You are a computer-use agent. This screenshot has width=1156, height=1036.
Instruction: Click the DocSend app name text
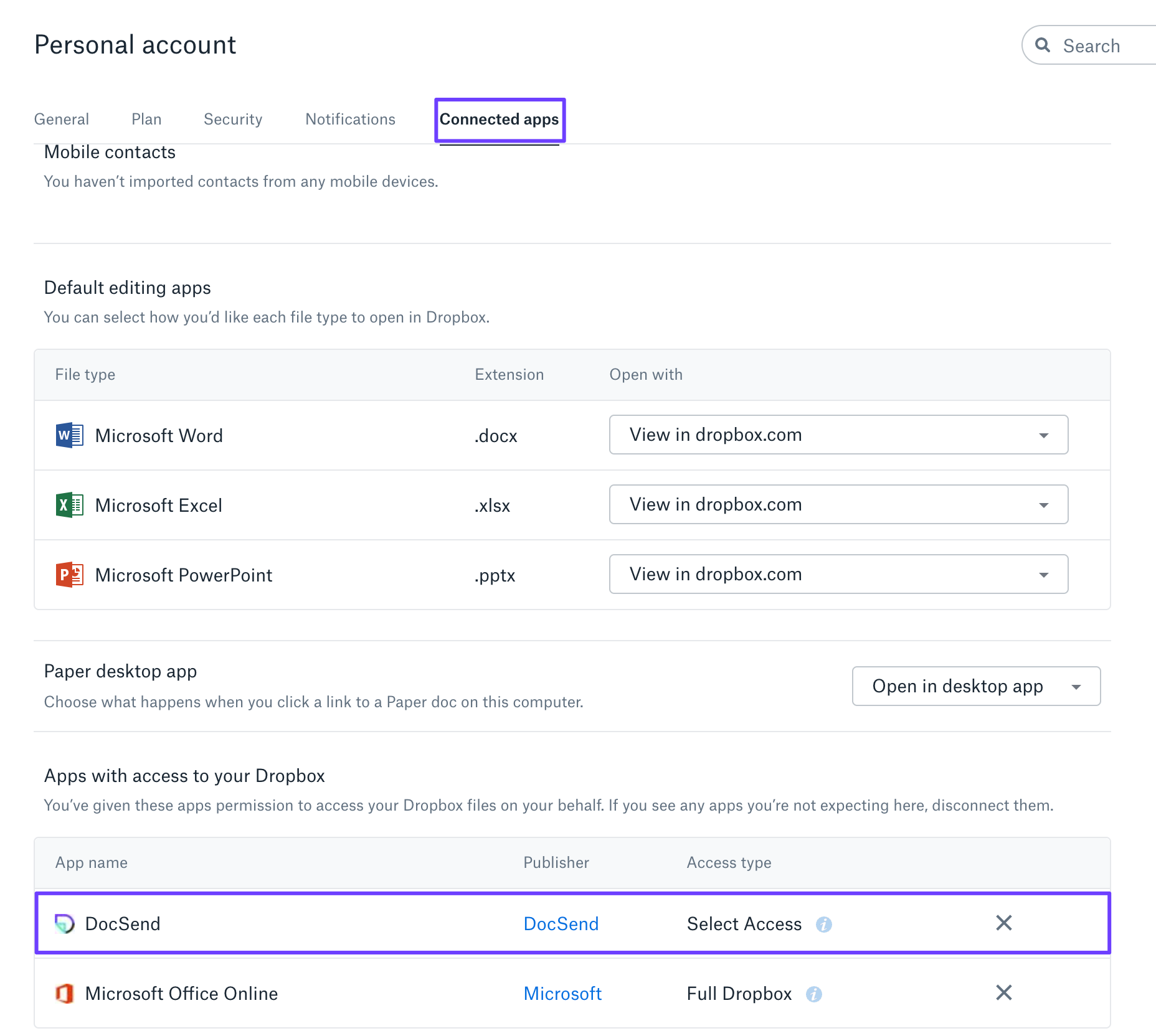[123, 923]
